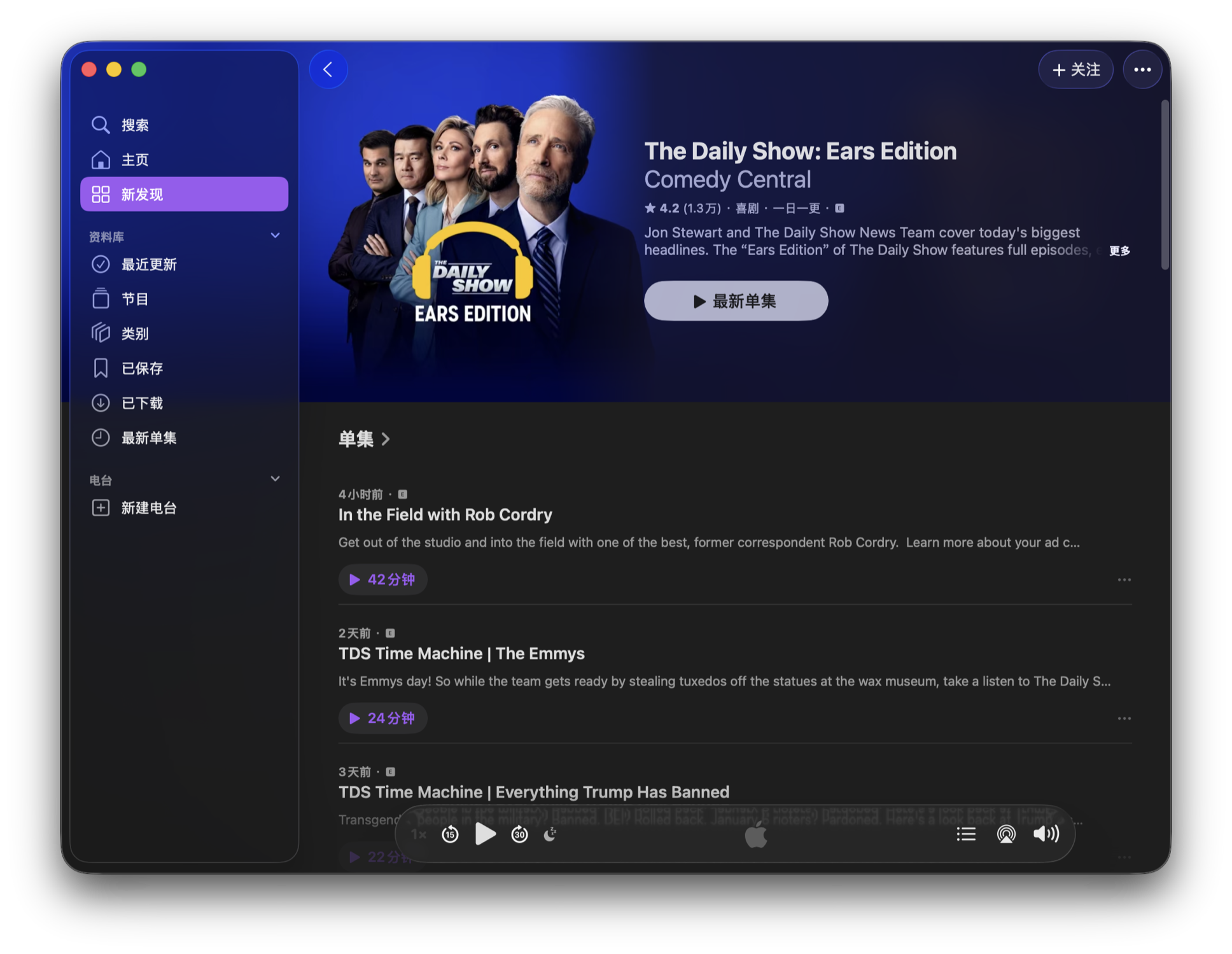
Task: Click the 2天前 date label
Action: (354, 633)
